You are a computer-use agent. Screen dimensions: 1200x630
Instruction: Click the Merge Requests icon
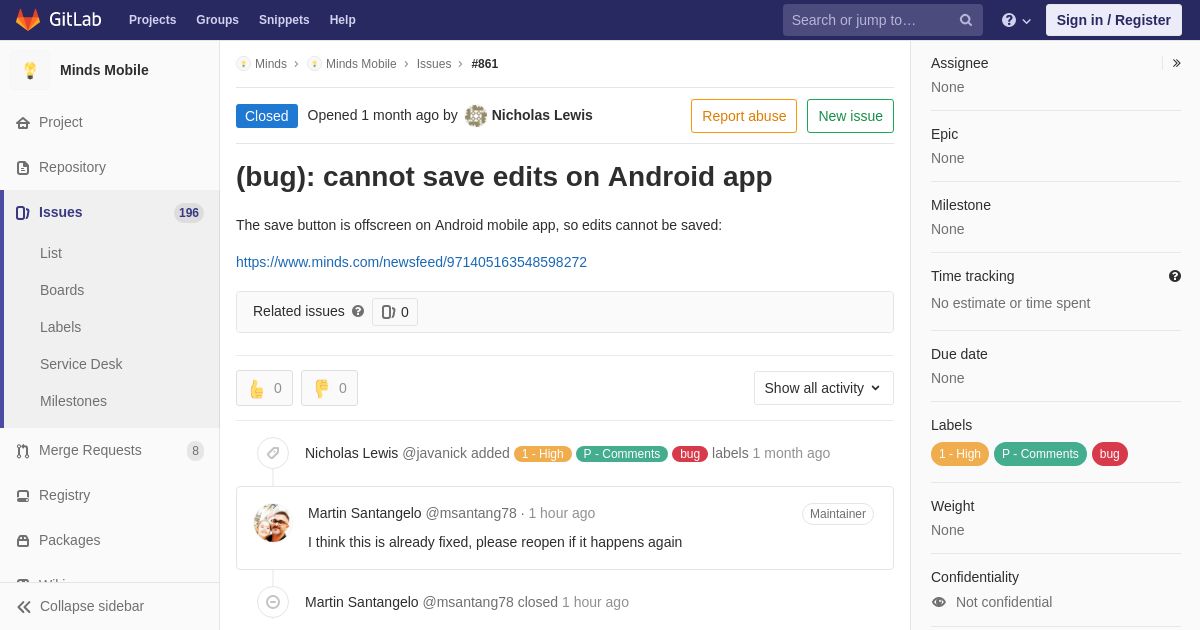pyautogui.click(x=23, y=451)
